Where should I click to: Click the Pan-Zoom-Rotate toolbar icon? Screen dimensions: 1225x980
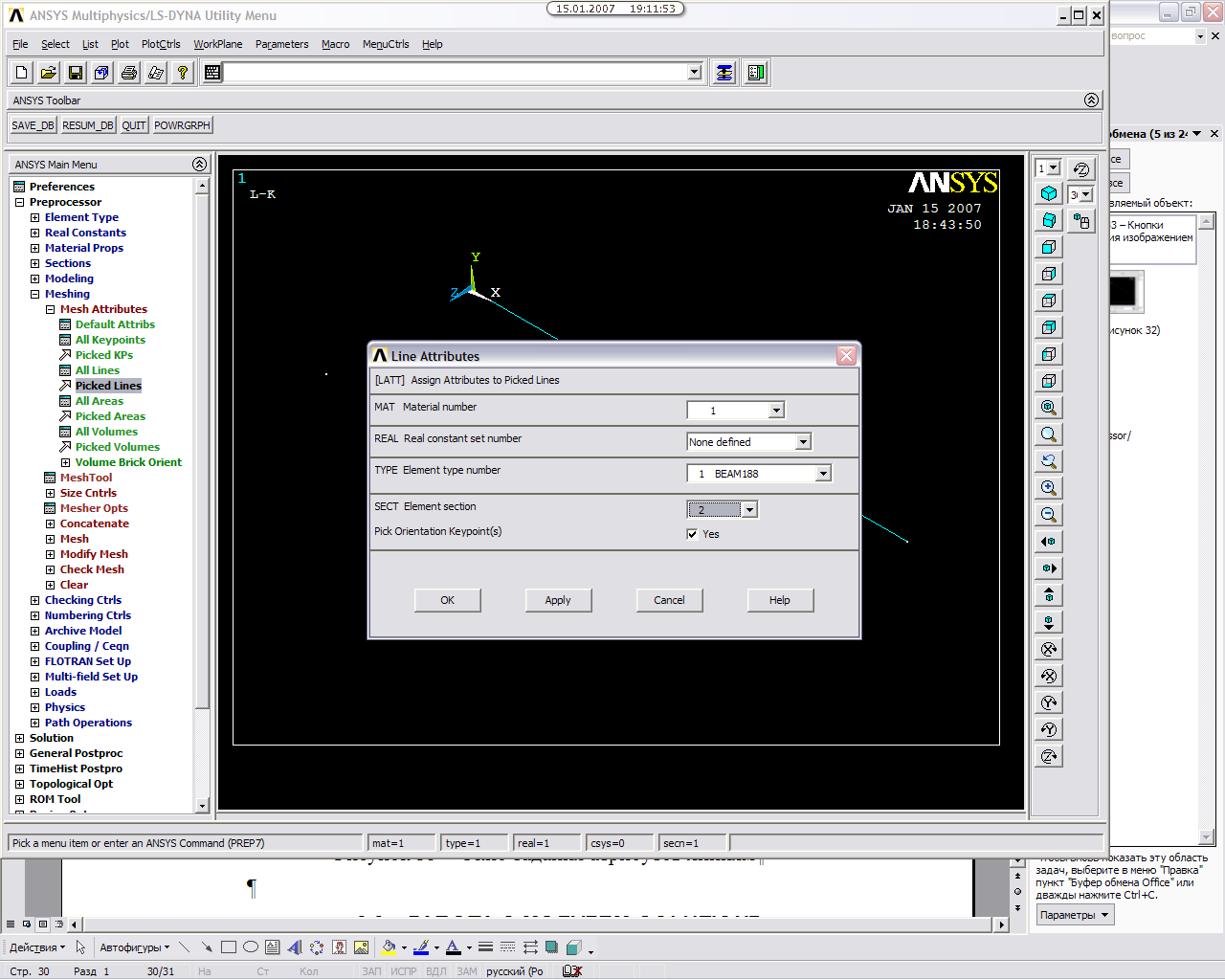pos(102,73)
